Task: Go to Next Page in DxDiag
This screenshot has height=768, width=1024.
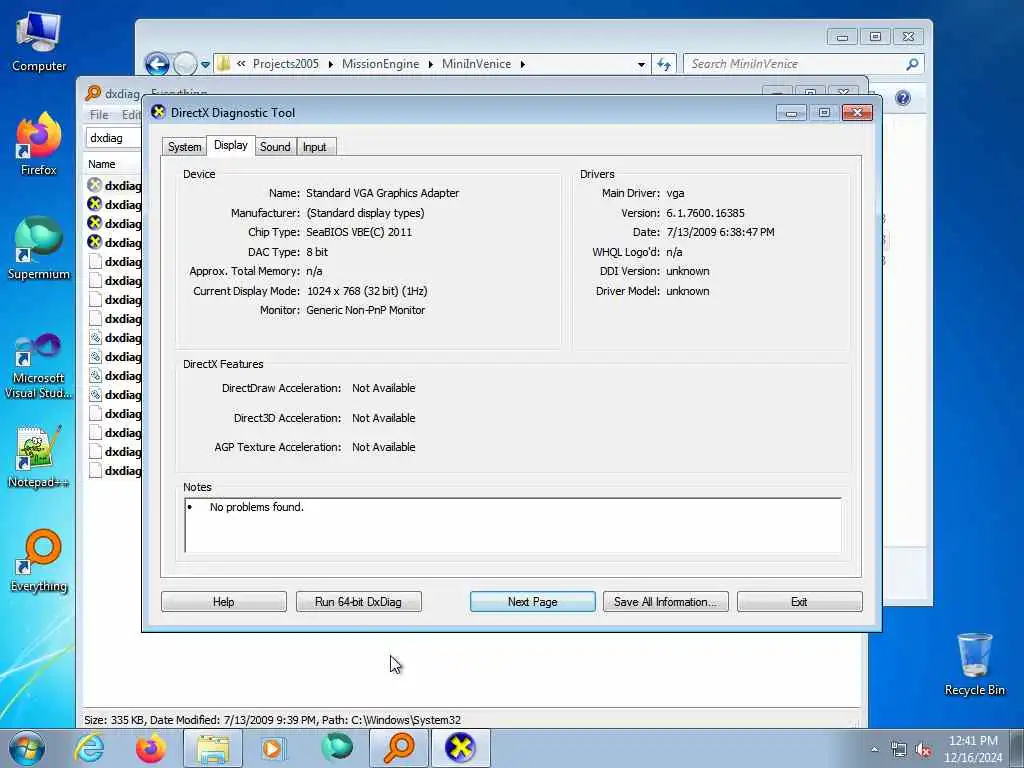Action: tap(532, 601)
